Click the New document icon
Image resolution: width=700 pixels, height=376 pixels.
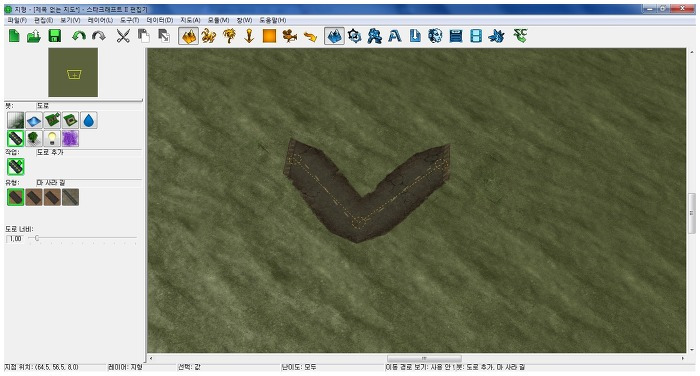14,36
